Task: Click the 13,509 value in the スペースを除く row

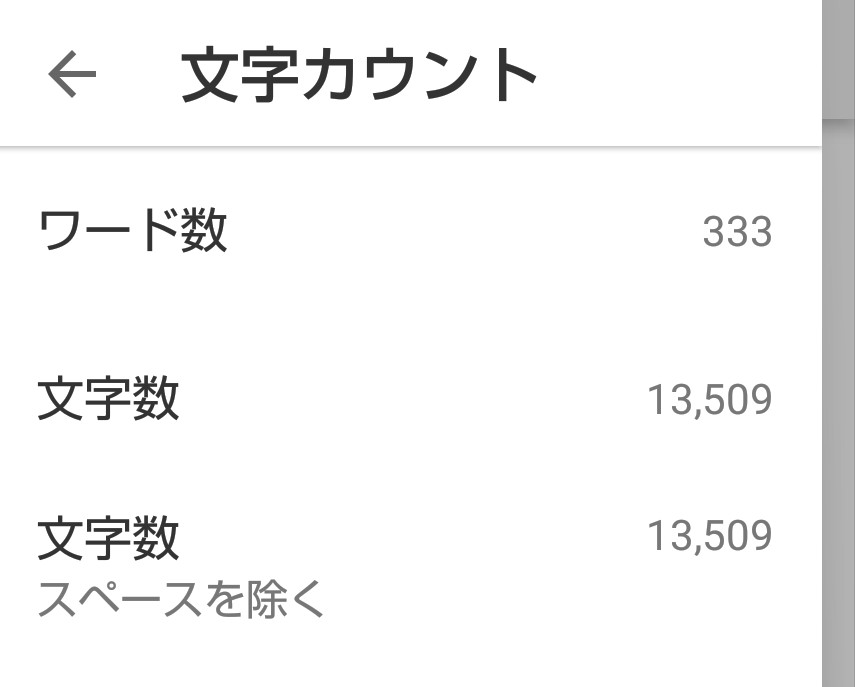Action: 709,537
